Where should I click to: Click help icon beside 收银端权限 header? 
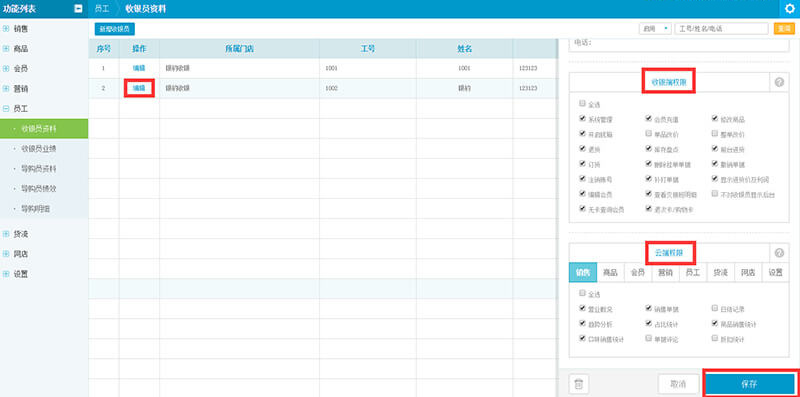click(779, 82)
